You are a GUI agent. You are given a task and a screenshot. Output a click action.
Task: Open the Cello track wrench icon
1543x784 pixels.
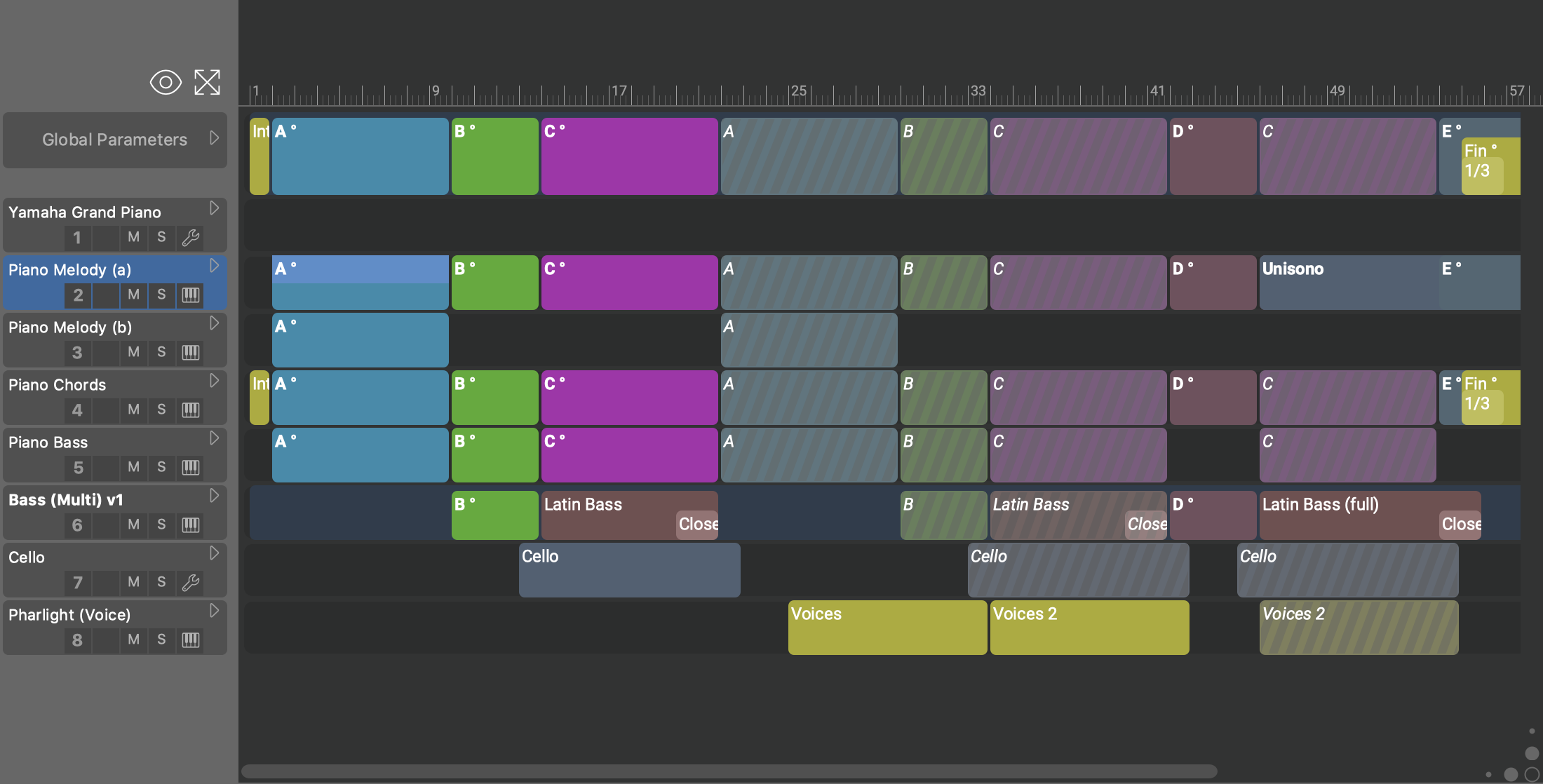click(191, 583)
